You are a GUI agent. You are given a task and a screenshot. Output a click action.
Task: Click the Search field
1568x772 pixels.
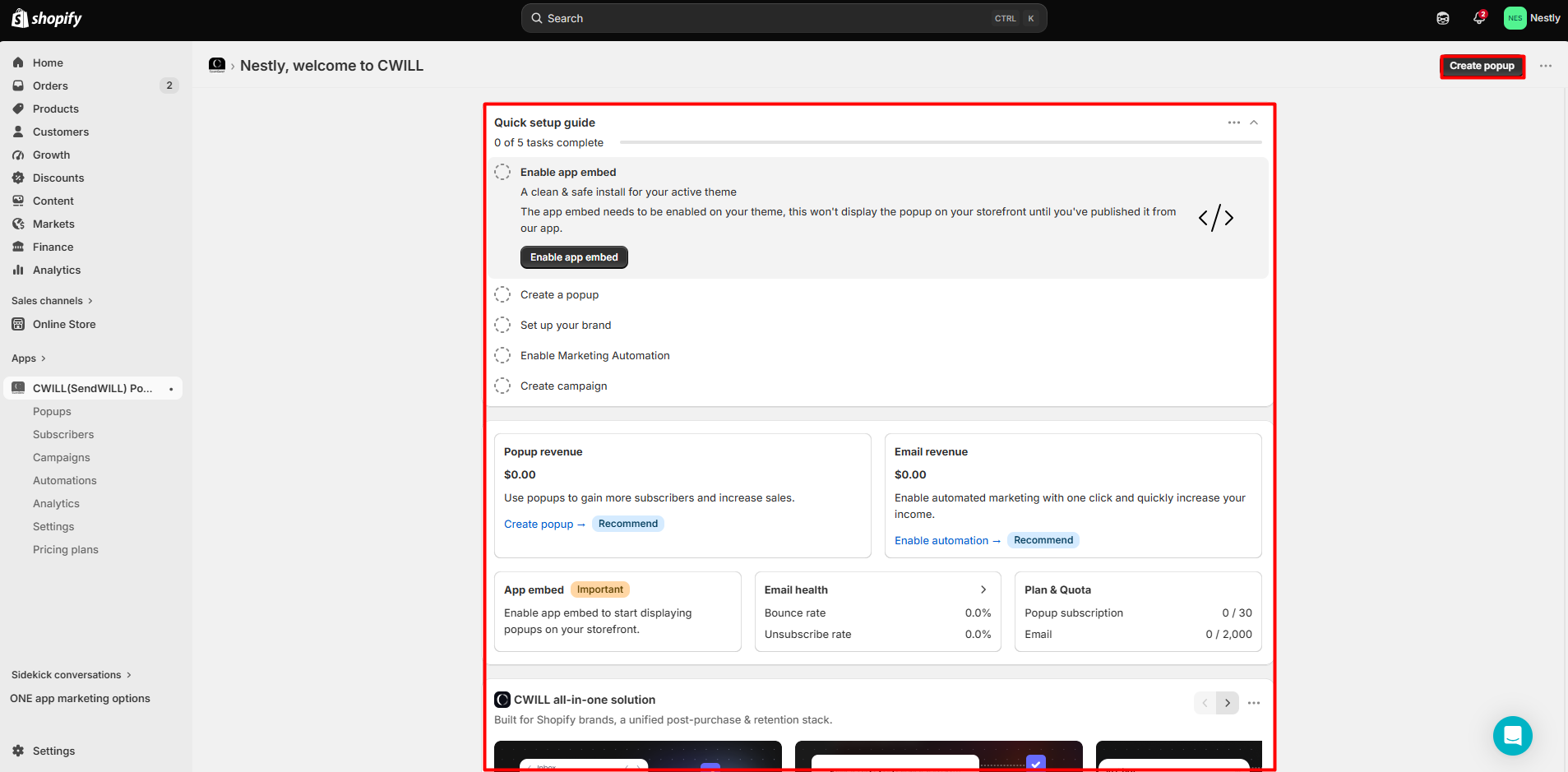tap(784, 18)
